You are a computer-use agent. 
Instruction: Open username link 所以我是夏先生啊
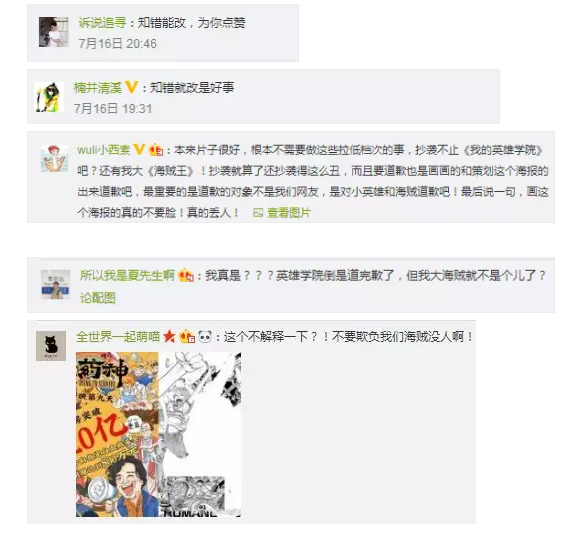tap(127, 275)
